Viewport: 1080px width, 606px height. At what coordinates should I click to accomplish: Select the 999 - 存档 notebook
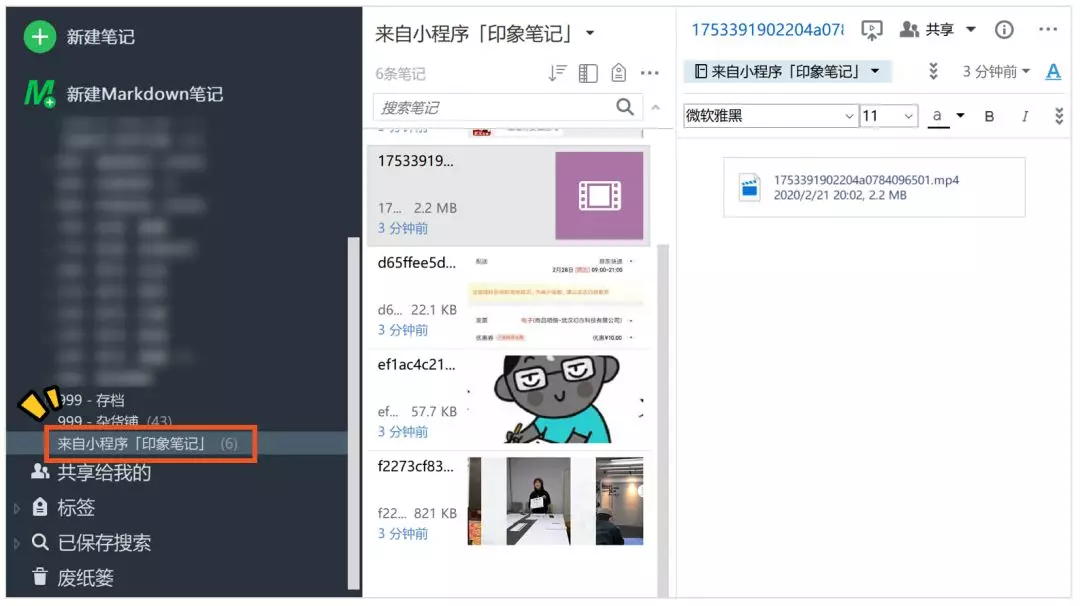[92, 400]
